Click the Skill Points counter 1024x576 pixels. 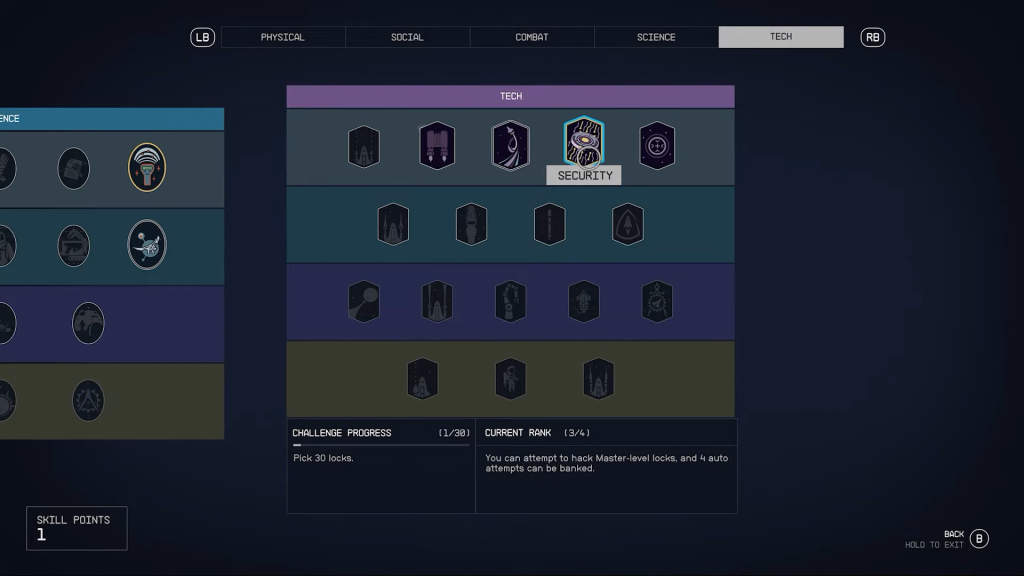(x=76, y=527)
